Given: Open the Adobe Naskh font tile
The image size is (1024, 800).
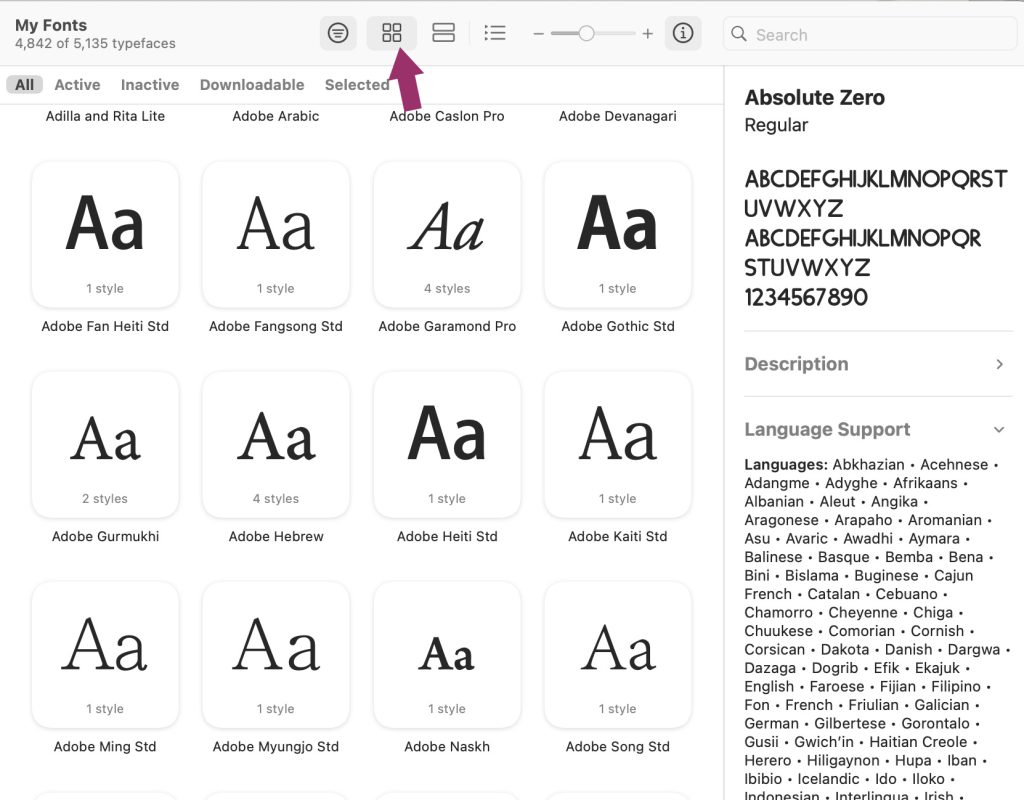Looking at the screenshot, I should point(447,655).
